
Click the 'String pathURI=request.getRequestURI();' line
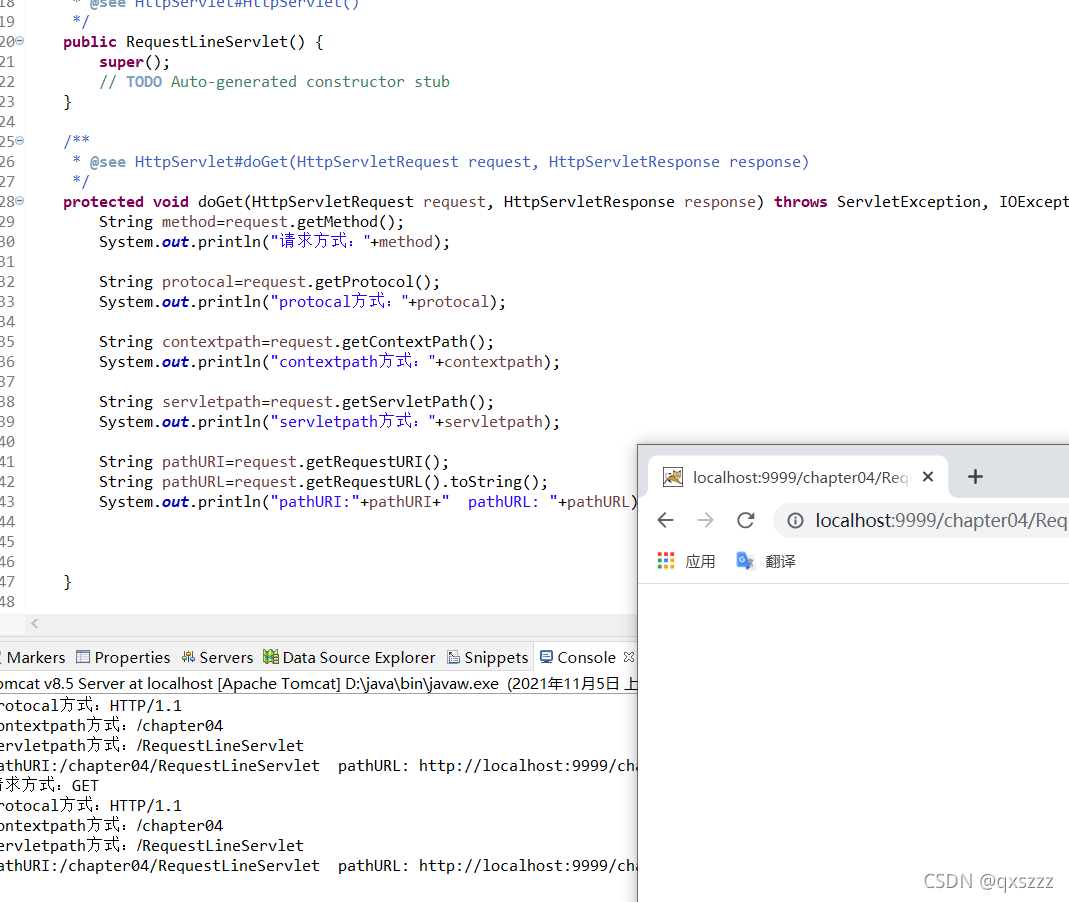click(x=274, y=462)
